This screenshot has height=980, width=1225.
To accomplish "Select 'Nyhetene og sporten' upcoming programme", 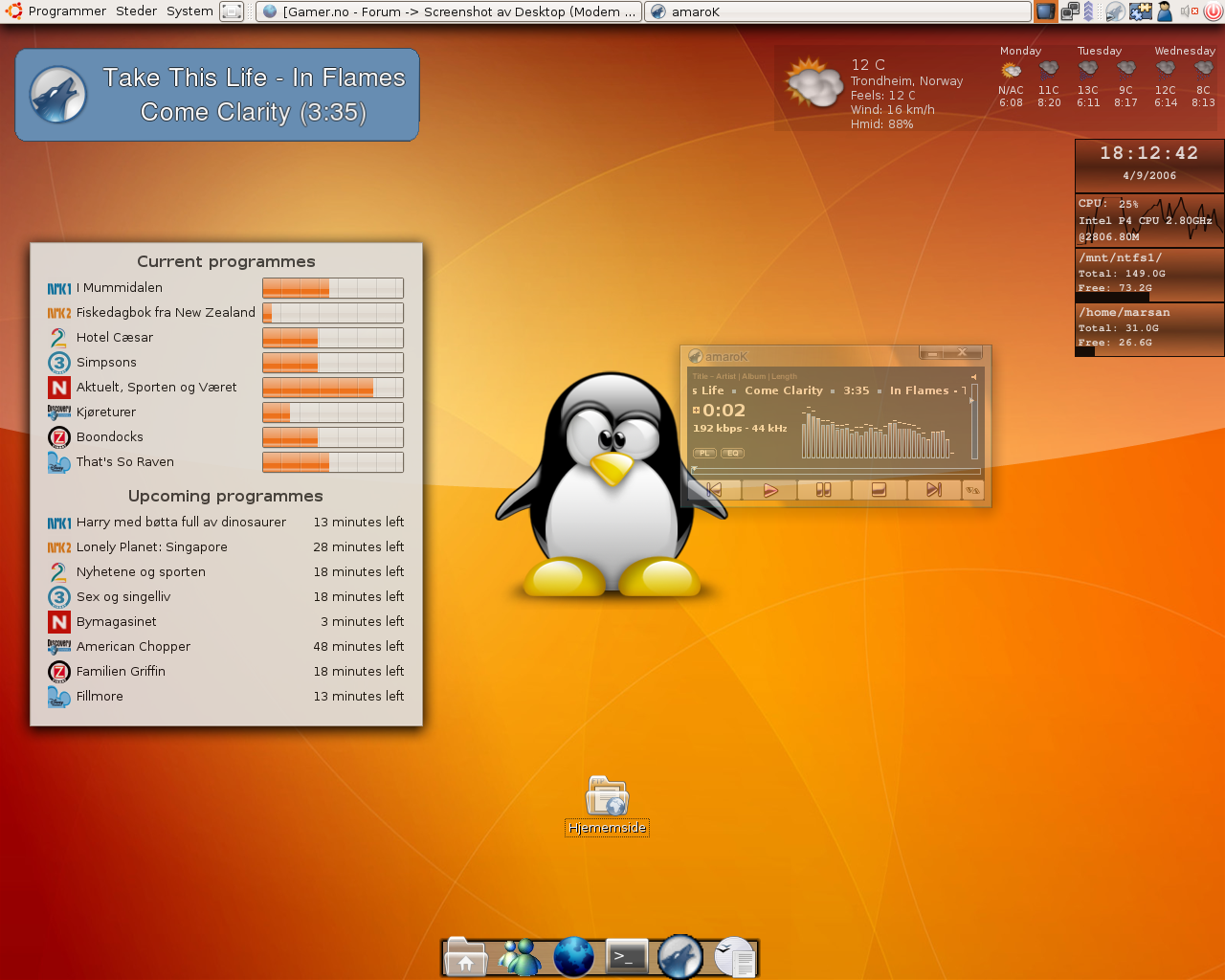I will tap(141, 572).
